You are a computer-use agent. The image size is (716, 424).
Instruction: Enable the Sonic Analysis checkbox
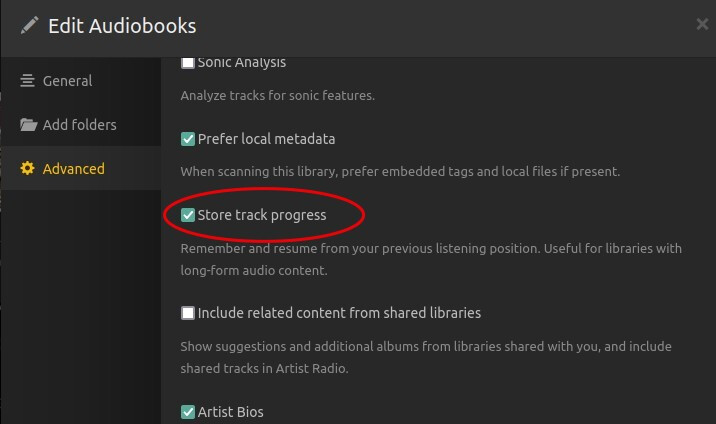pos(188,63)
